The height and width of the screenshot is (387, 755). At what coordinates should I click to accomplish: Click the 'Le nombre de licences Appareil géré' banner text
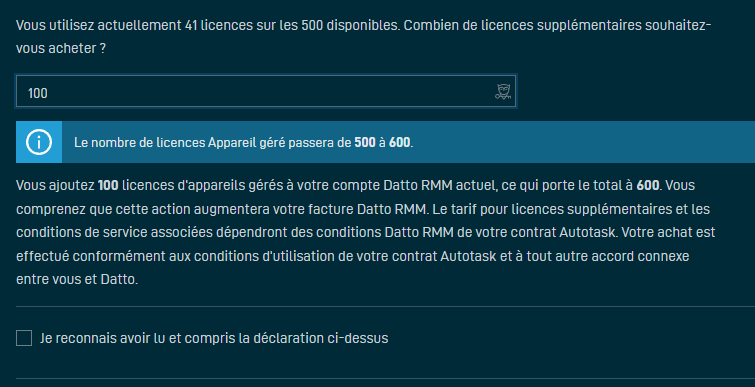pos(243,142)
